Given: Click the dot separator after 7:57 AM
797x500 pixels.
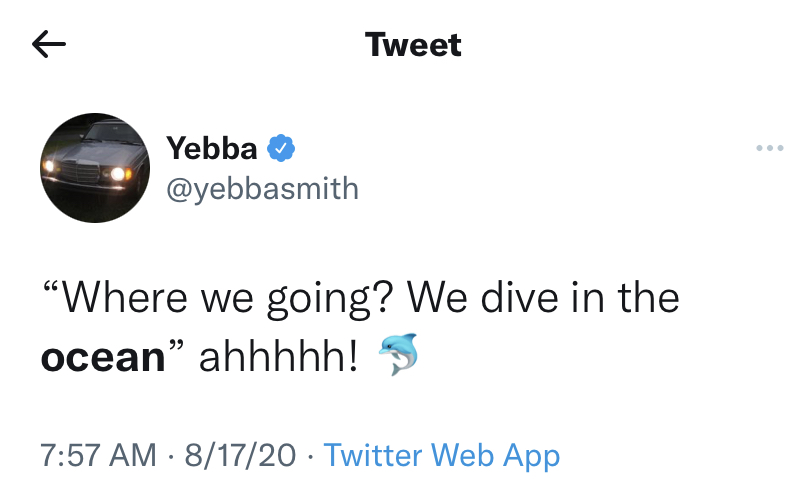Looking at the screenshot, I should pos(170,456).
